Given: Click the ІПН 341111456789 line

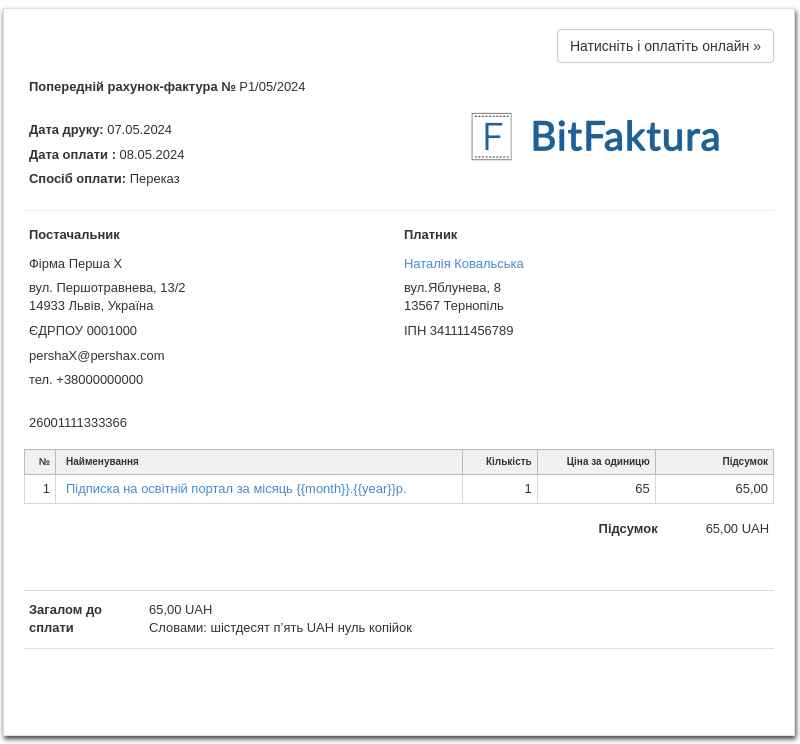Looking at the screenshot, I should 459,331.
